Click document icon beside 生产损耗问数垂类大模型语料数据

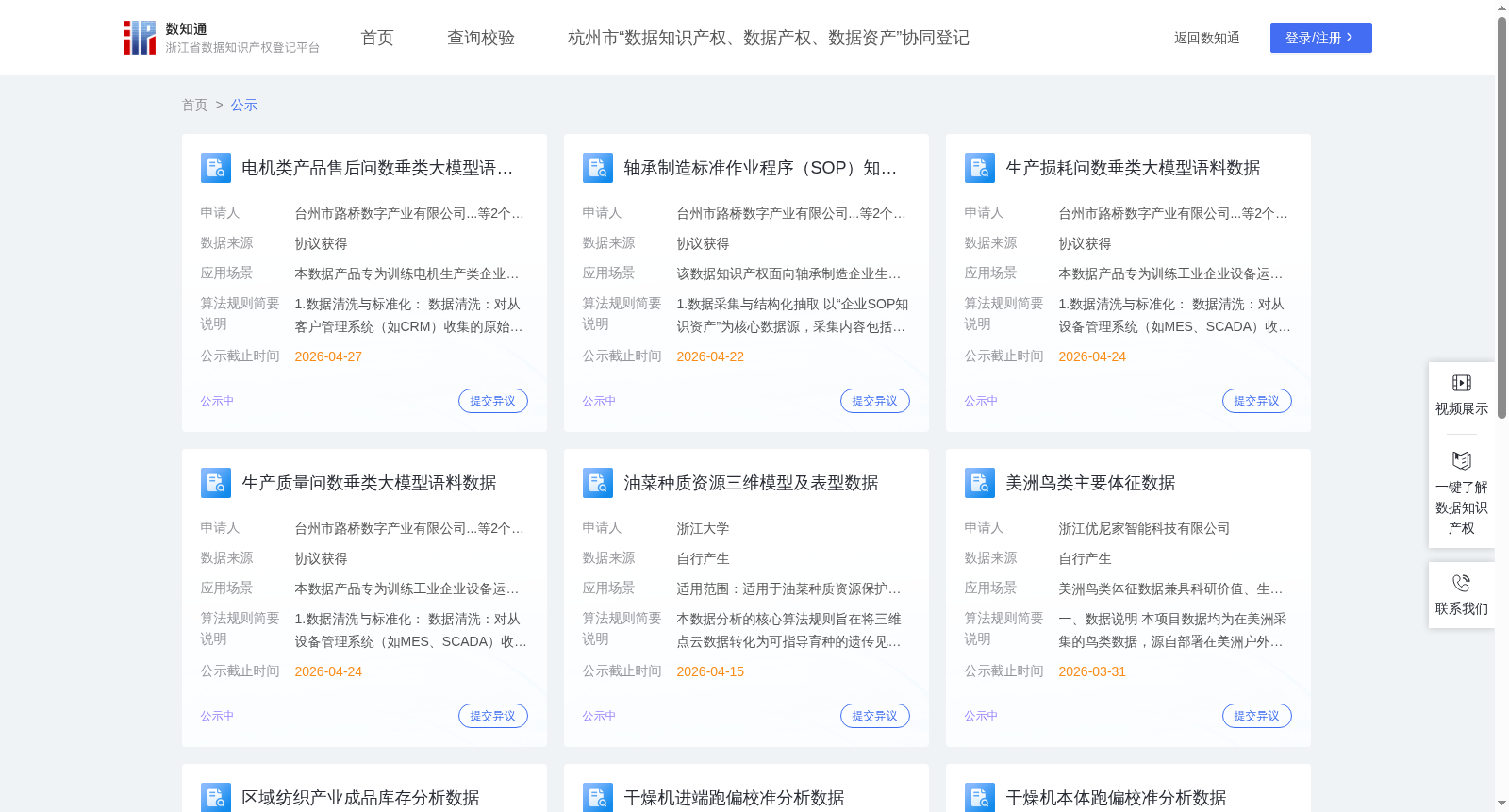(980, 168)
